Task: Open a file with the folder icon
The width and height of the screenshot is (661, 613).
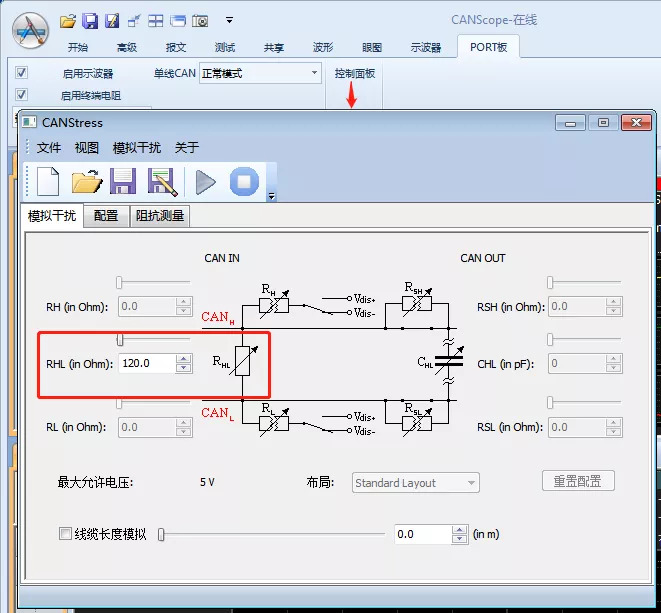Action: coord(87,181)
